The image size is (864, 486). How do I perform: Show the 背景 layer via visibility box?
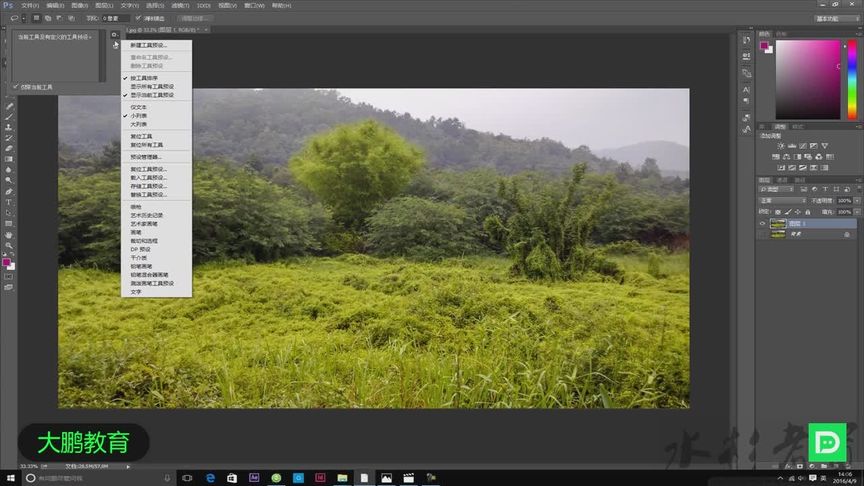click(x=763, y=235)
